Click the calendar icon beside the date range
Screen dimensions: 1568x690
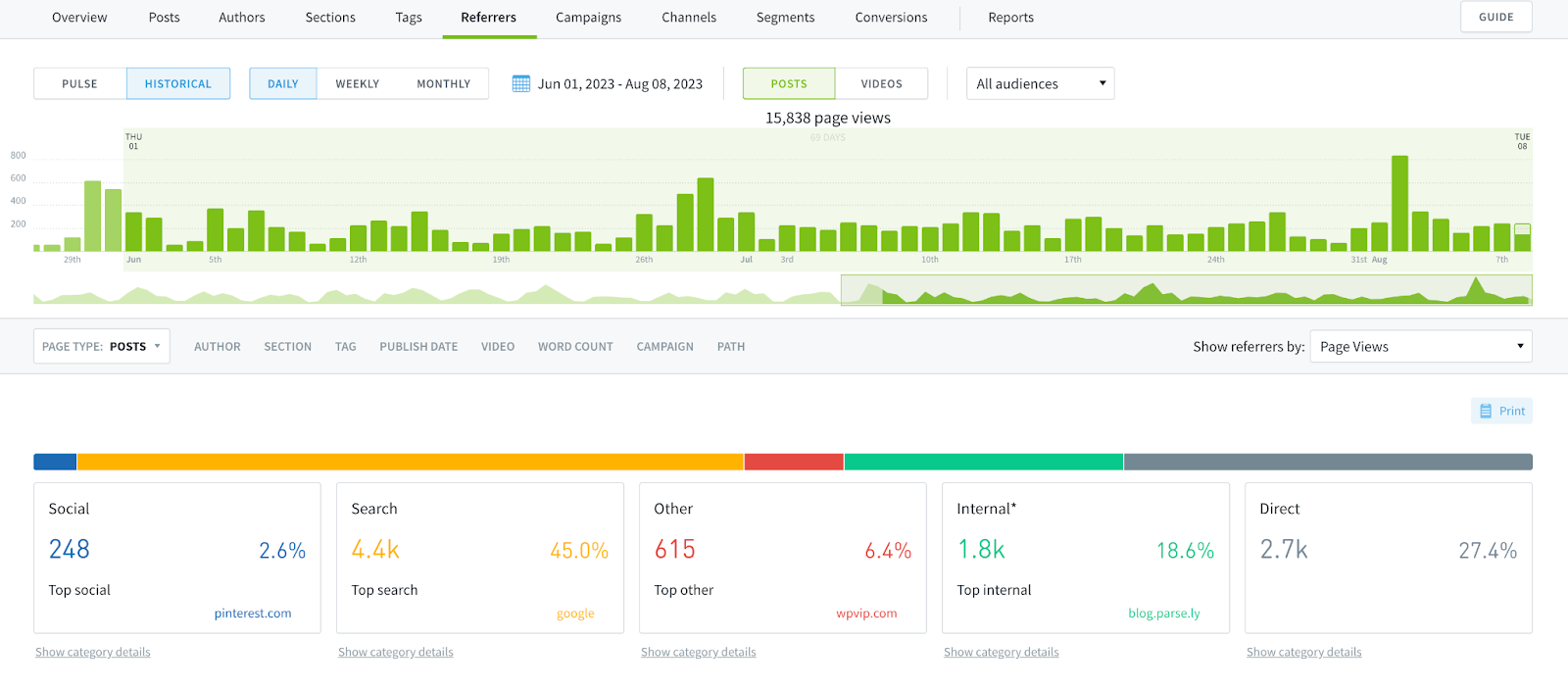click(x=521, y=83)
